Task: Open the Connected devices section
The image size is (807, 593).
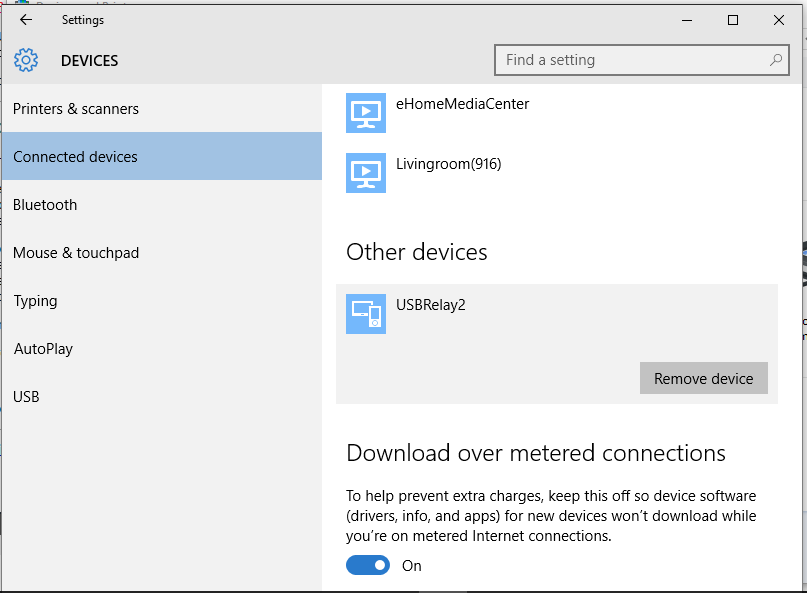Action: [x=162, y=156]
